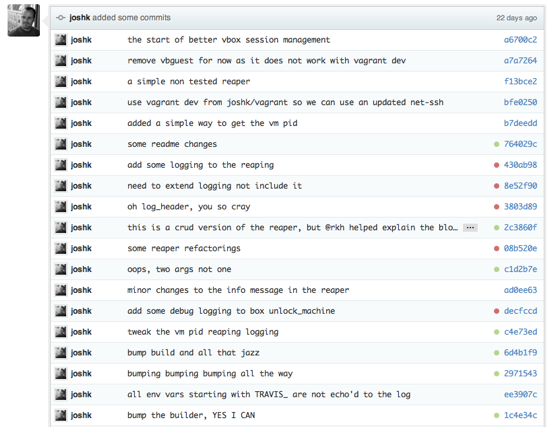Viewport: 550px width, 427px height.
Task: Open 'oh log_header, you so cray' commit
Action: [x=189, y=207]
